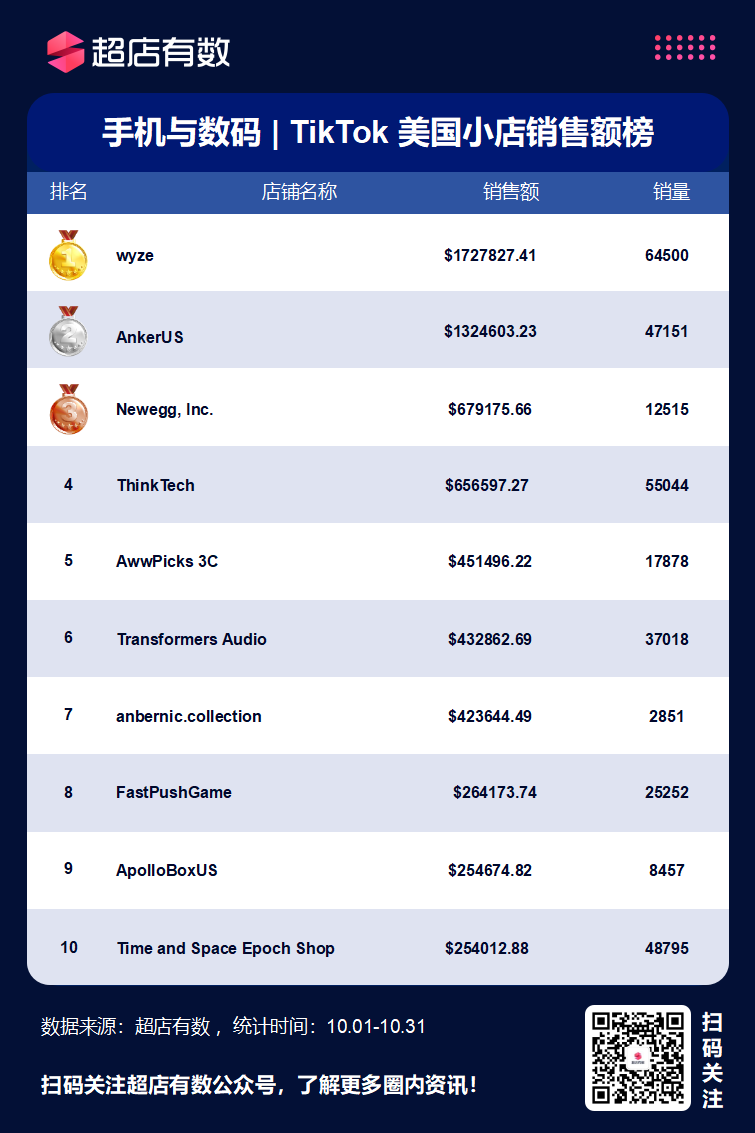
Task: Select the AnkerUS store name
Action: pyautogui.click(x=150, y=337)
